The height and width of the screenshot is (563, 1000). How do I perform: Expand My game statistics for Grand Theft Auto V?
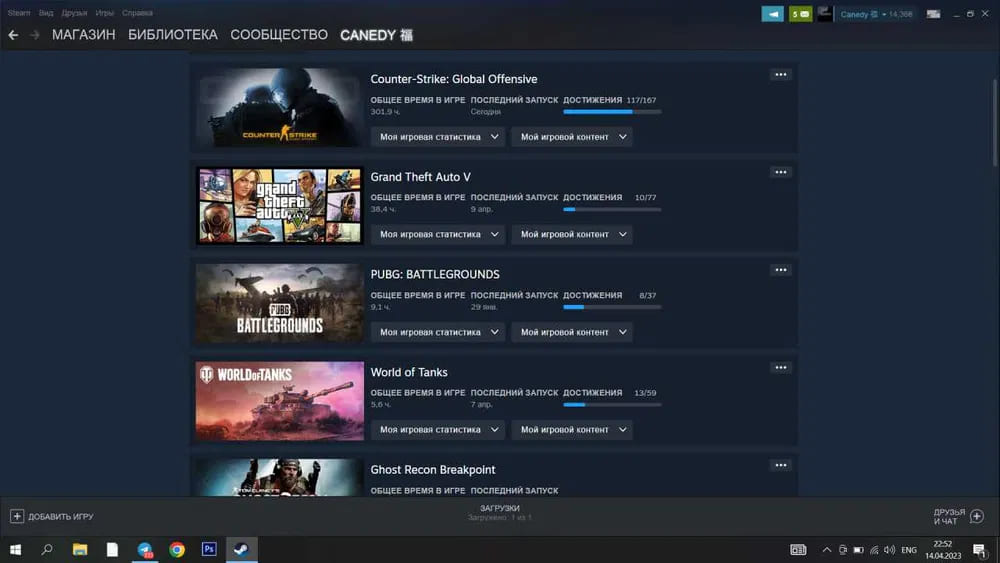(x=438, y=234)
